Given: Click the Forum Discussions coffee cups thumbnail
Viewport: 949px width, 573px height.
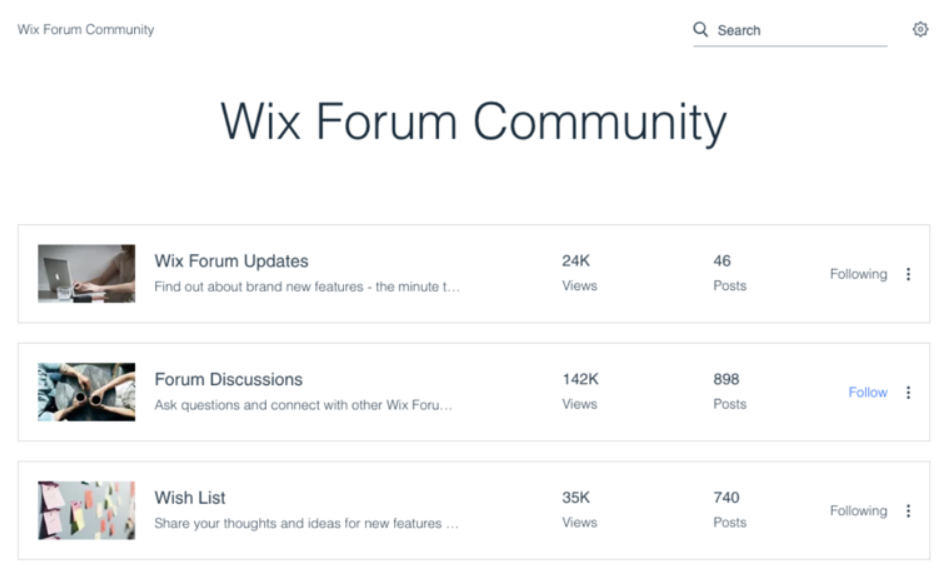Looking at the screenshot, I should [x=86, y=392].
